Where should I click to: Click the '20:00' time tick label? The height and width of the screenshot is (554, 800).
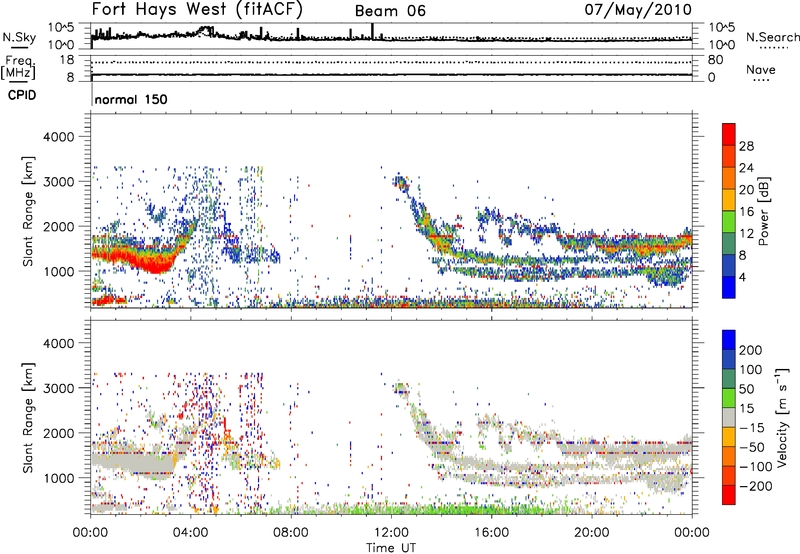(x=591, y=533)
